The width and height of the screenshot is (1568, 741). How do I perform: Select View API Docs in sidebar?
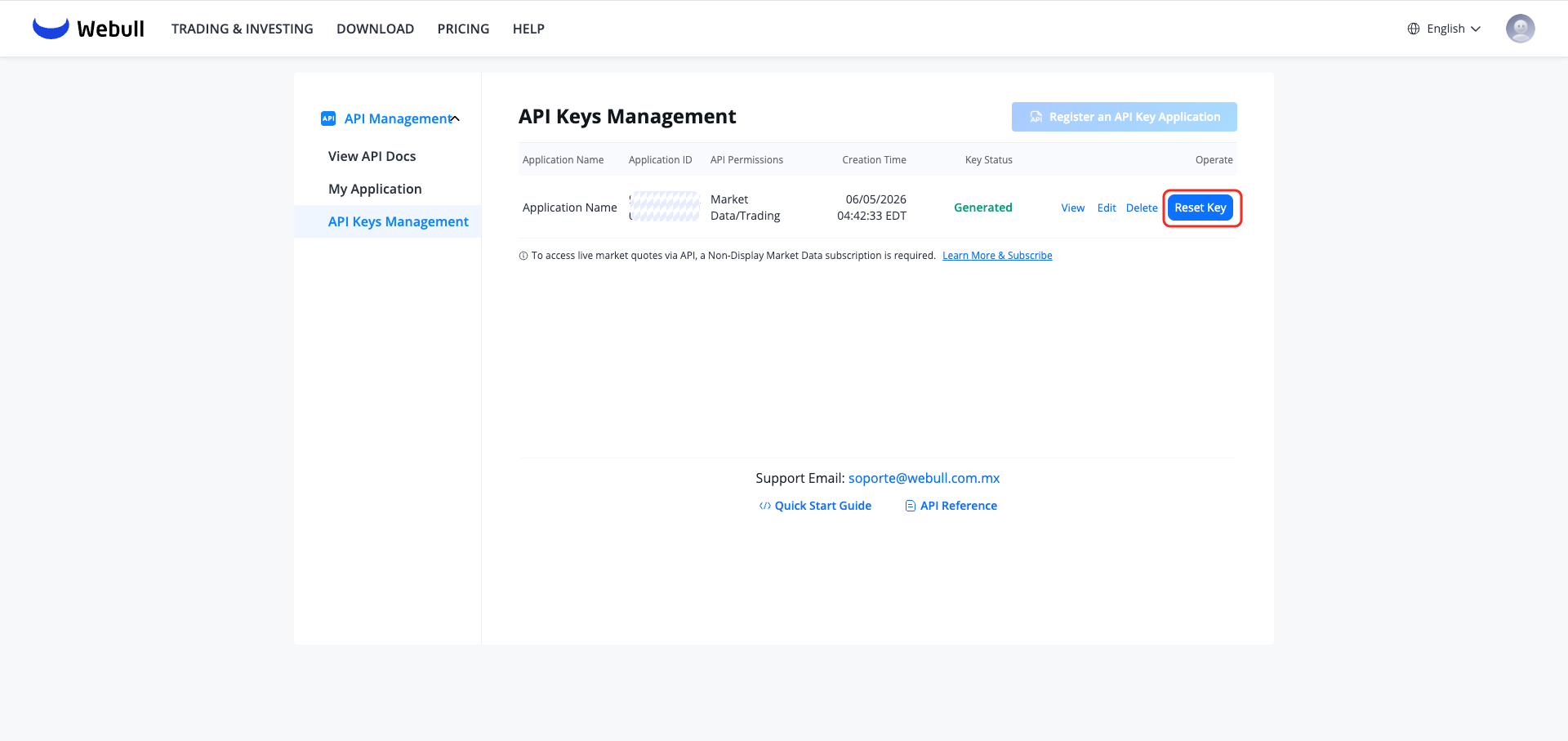tap(372, 156)
